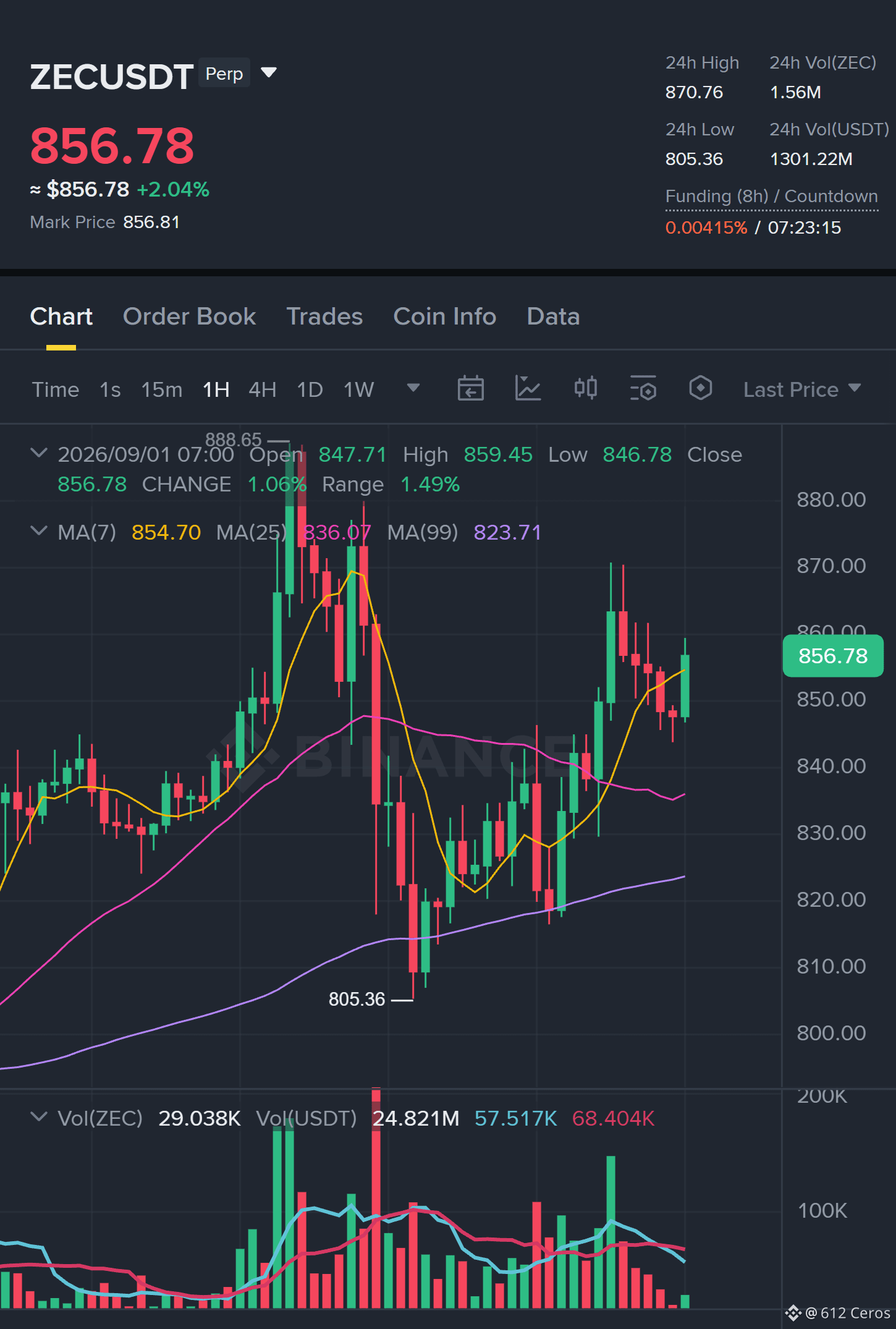
Task: Click the Perp contract badge
Action: (x=224, y=74)
